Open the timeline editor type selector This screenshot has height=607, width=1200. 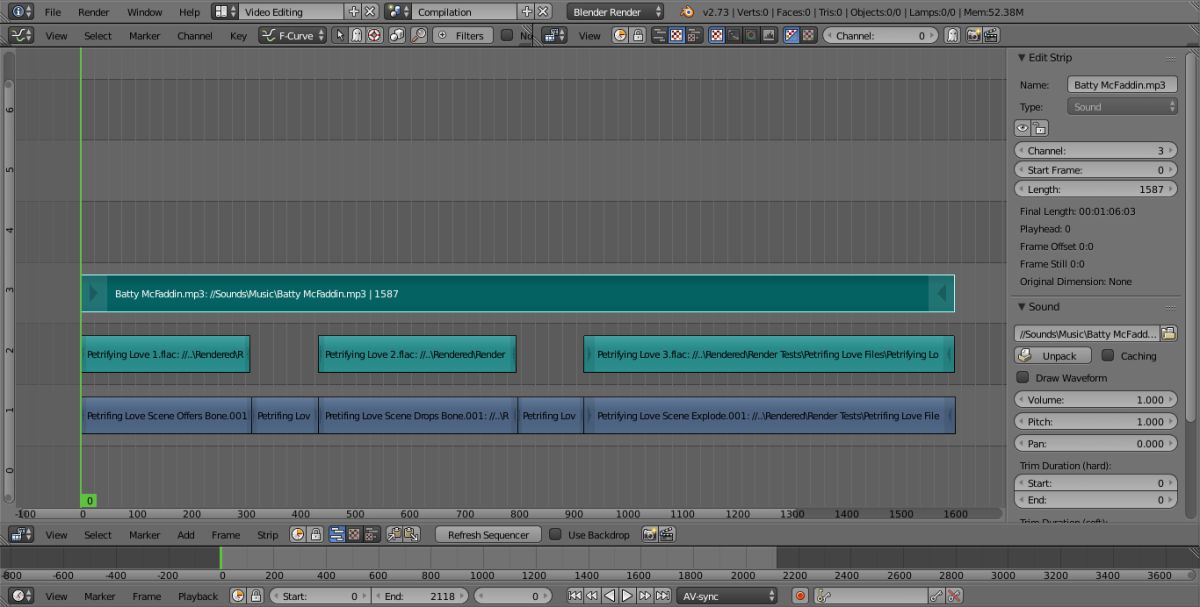(21, 596)
